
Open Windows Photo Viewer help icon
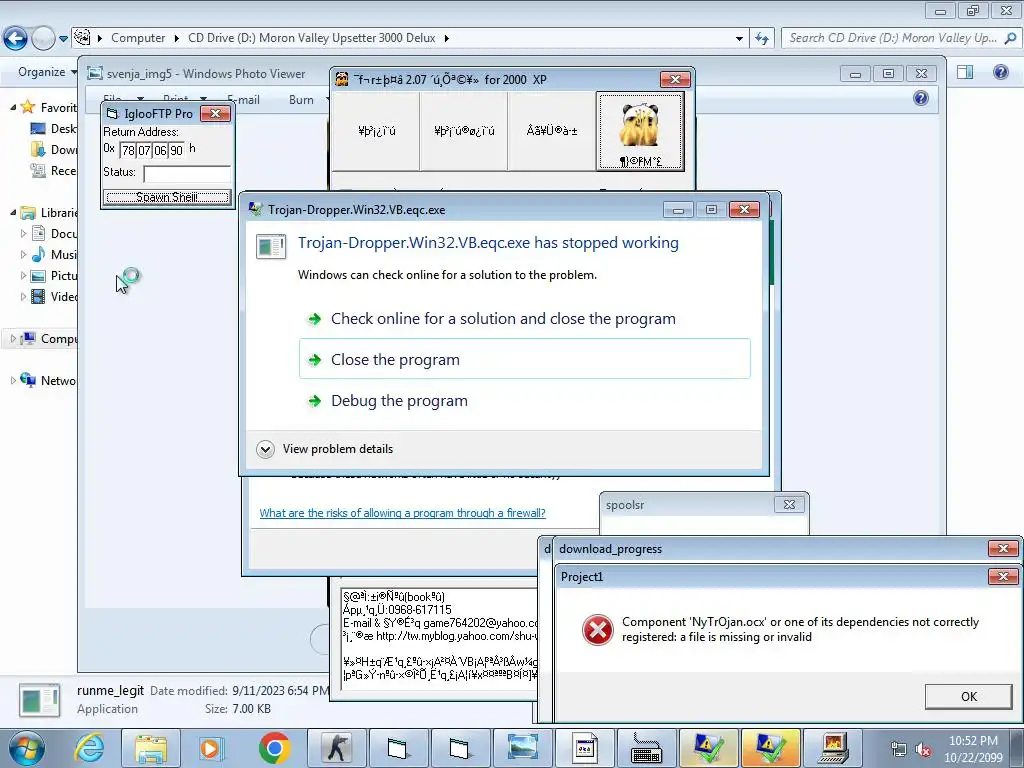(x=921, y=99)
